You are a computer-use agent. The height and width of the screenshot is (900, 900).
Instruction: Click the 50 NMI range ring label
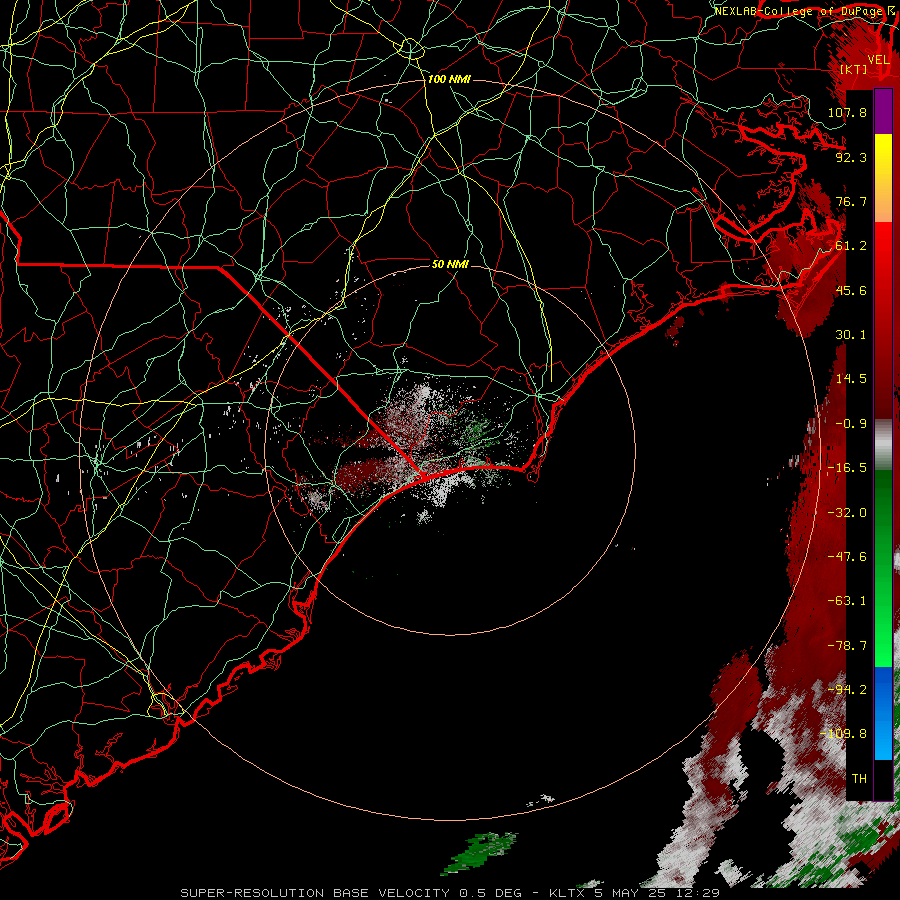(x=450, y=264)
